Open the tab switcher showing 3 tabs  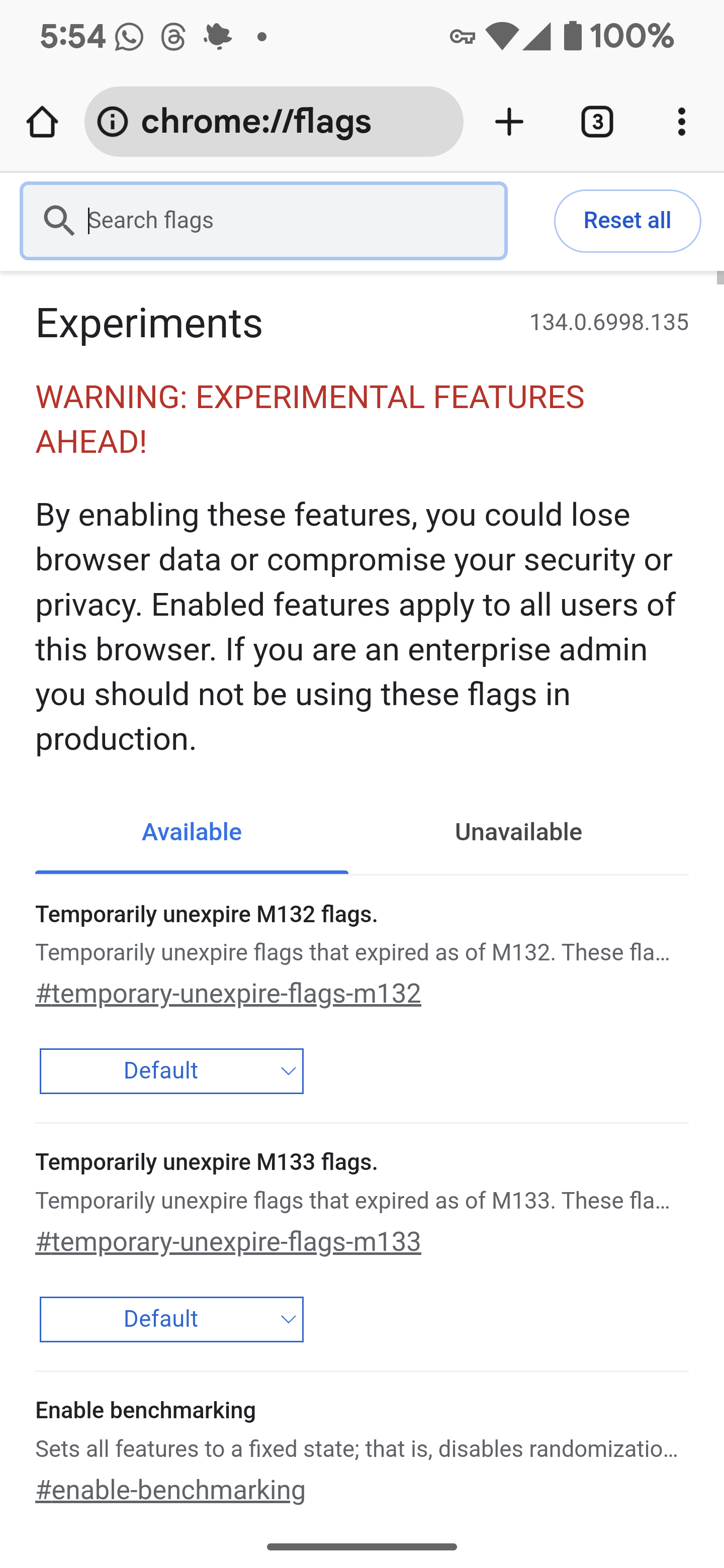(x=597, y=122)
